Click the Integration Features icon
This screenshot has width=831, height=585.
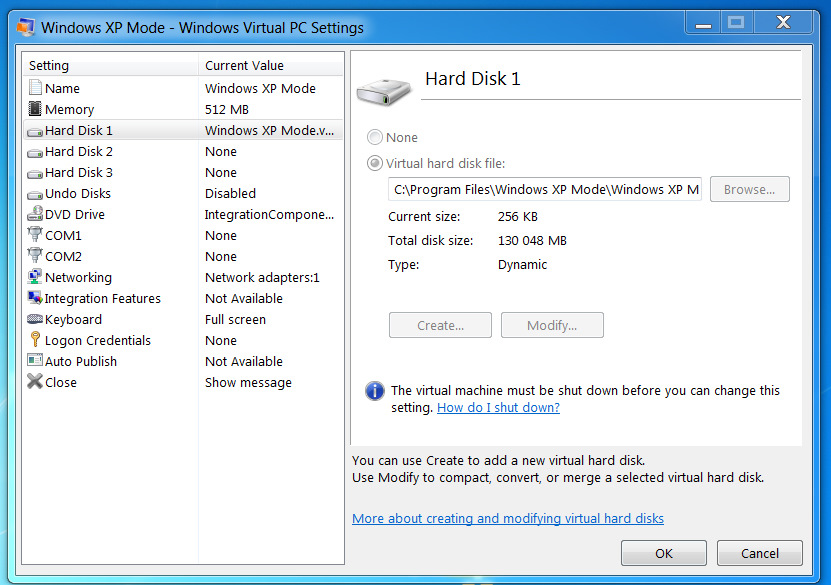point(35,298)
